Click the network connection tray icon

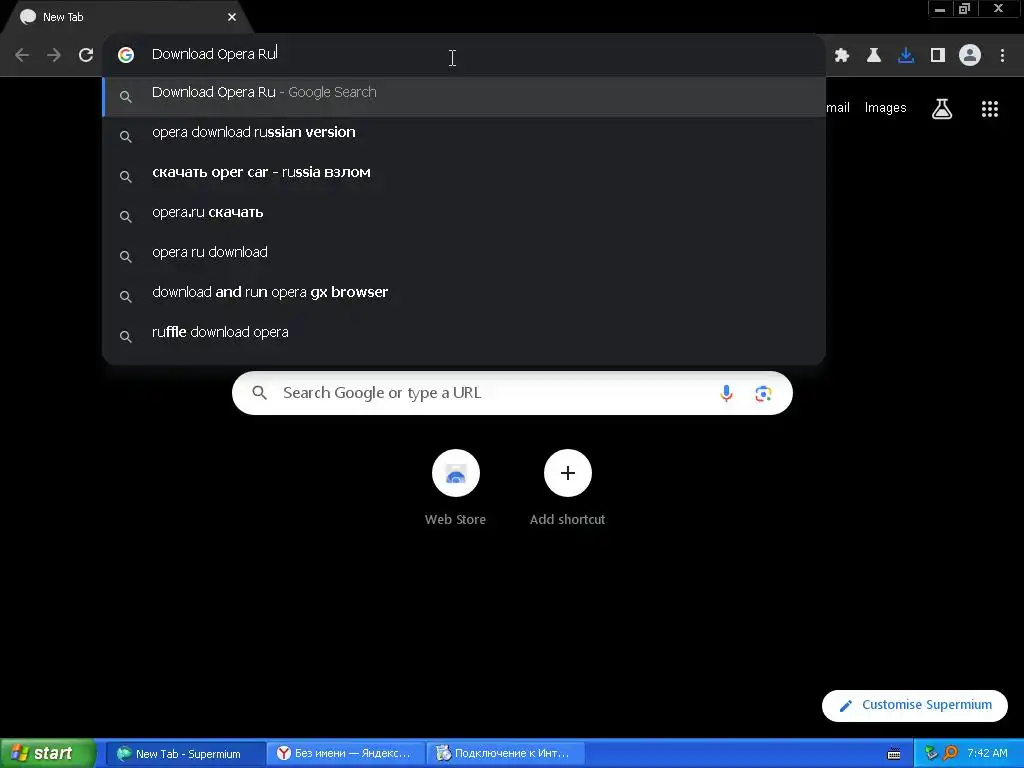pos(931,754)
